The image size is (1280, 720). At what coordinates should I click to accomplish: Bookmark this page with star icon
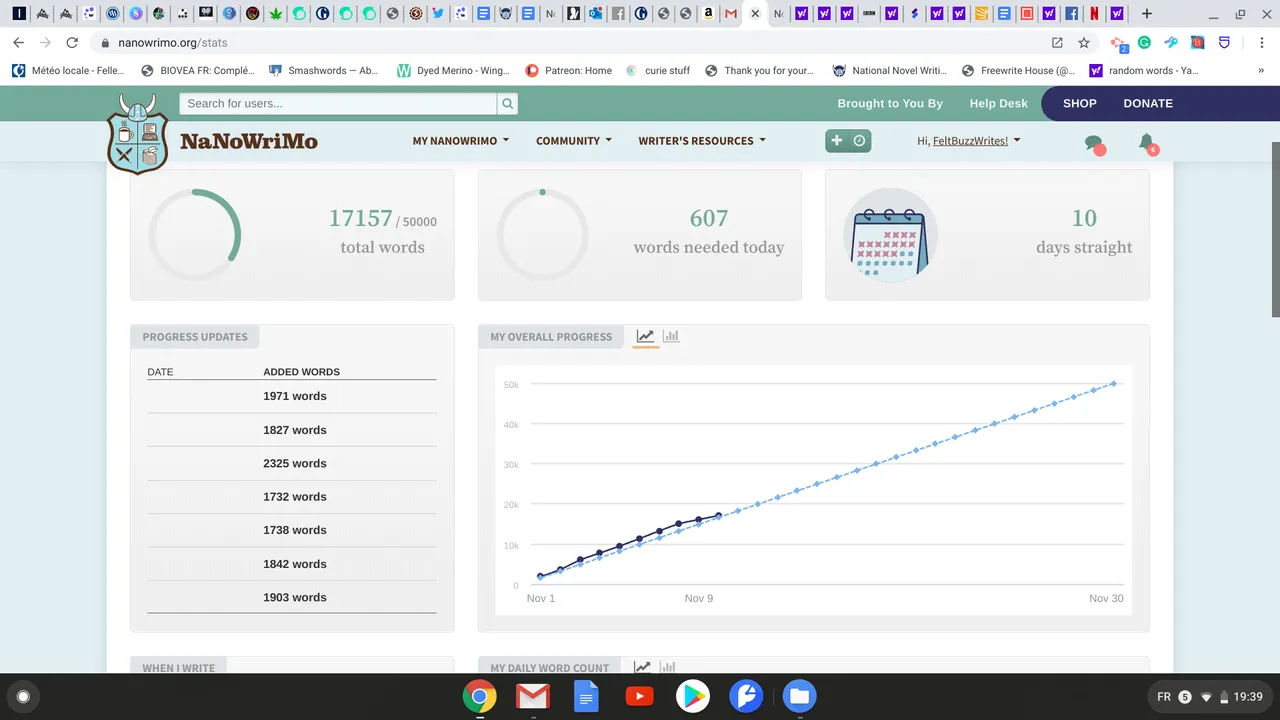(x=1084, y=43)
